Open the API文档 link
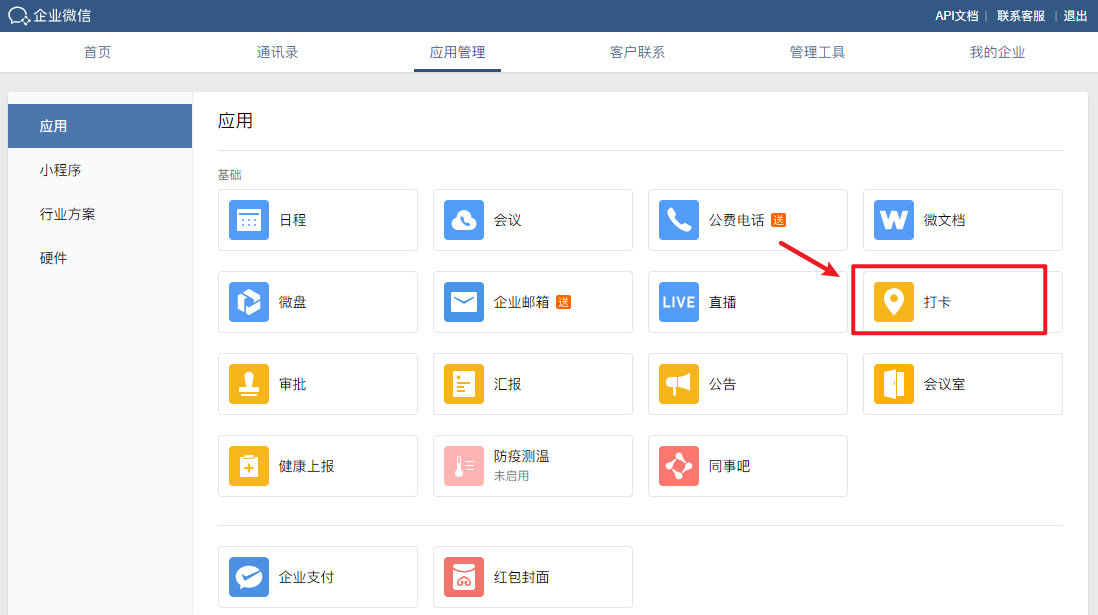Image resolution: width=1098 pixels, height=615 pixels. (956, 16)
